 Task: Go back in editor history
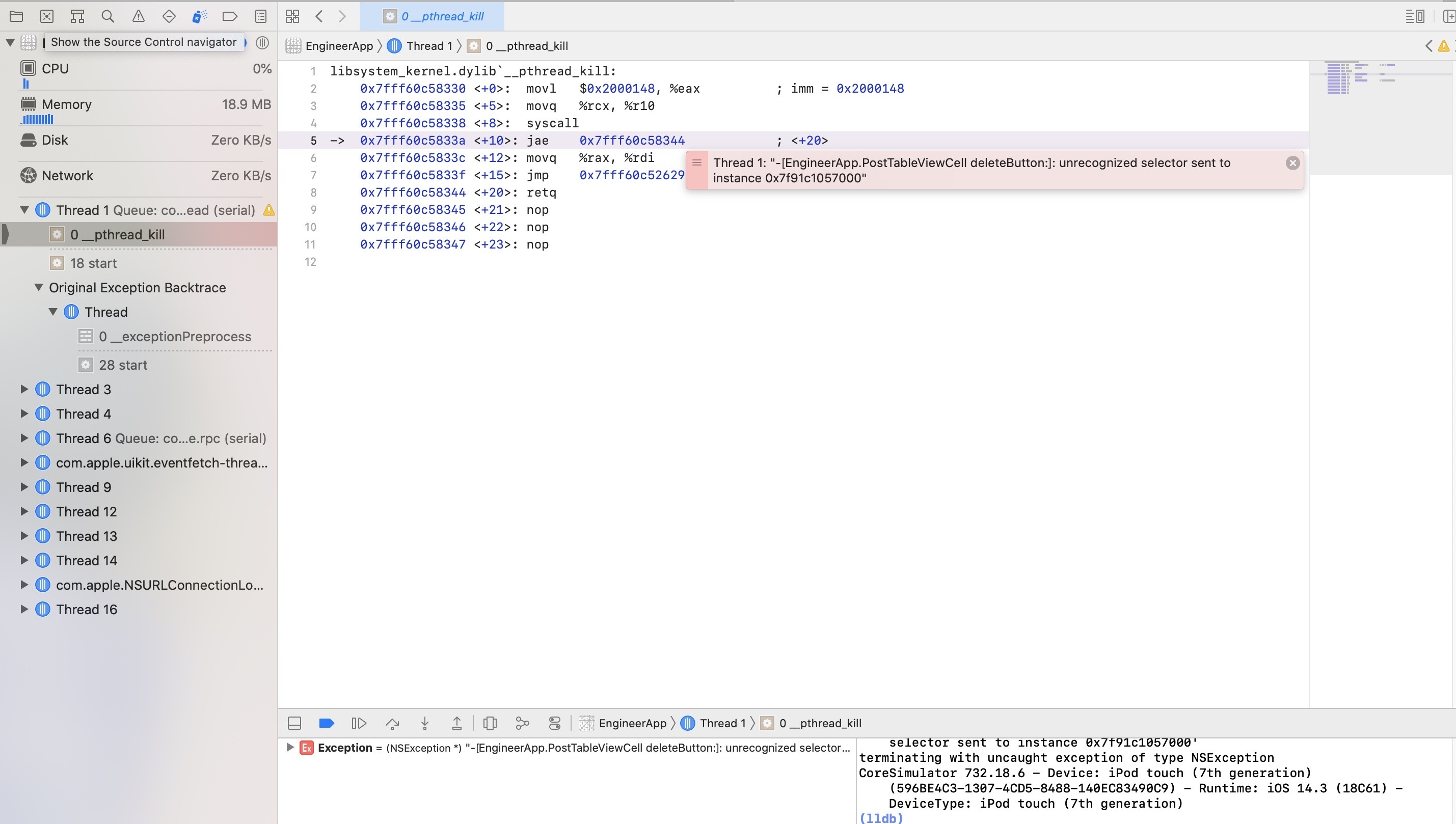coord(319,16)
